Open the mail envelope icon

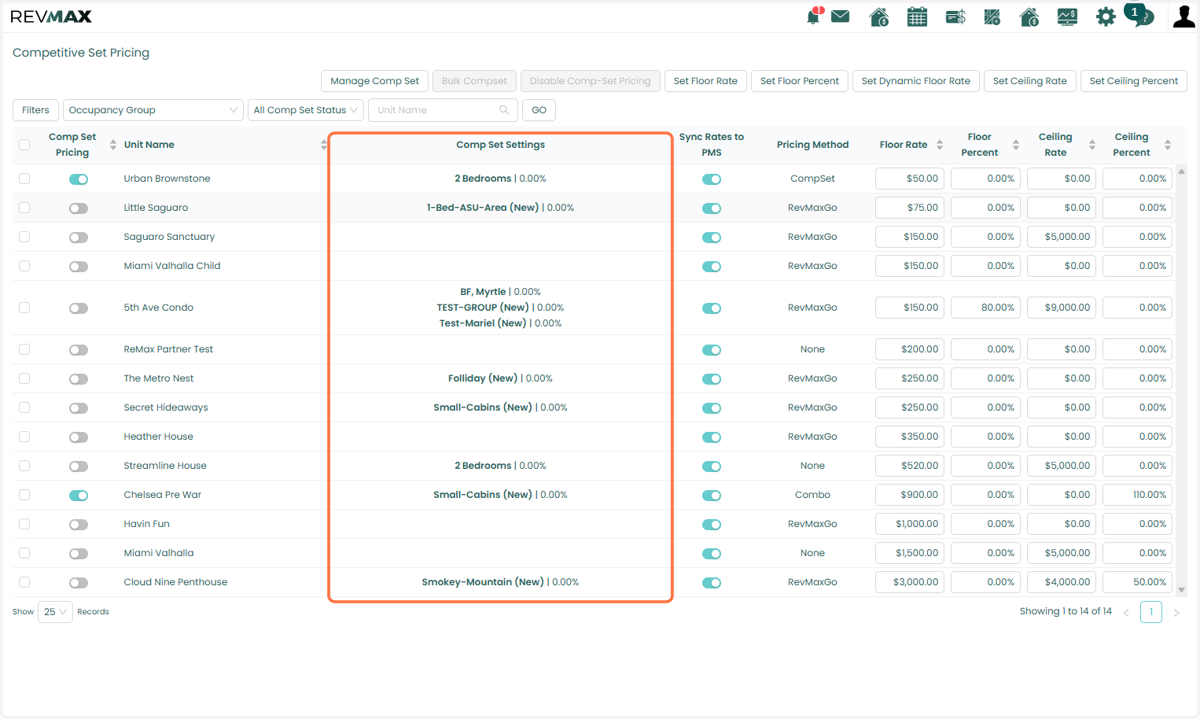coord(840,17)
